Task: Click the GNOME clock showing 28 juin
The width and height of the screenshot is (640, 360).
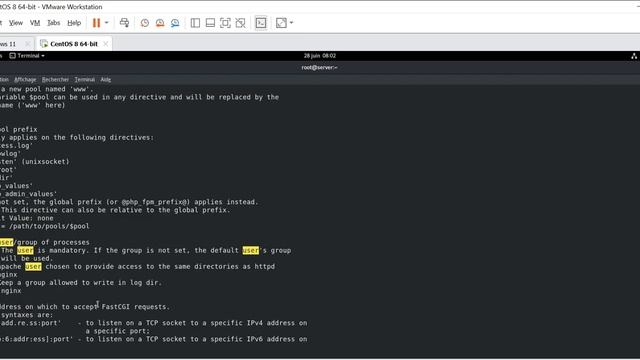Action: 320,56
